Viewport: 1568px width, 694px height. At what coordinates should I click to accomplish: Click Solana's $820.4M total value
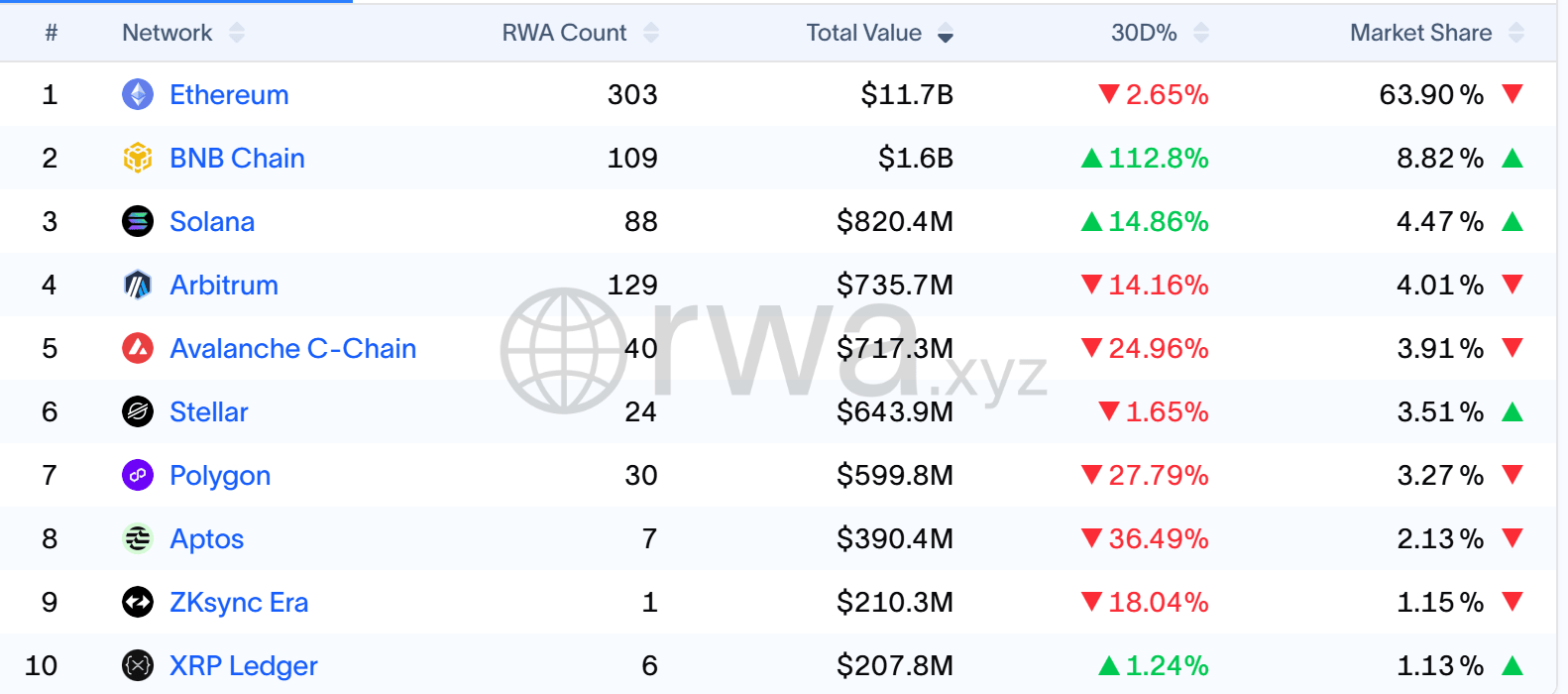point(895,221)
